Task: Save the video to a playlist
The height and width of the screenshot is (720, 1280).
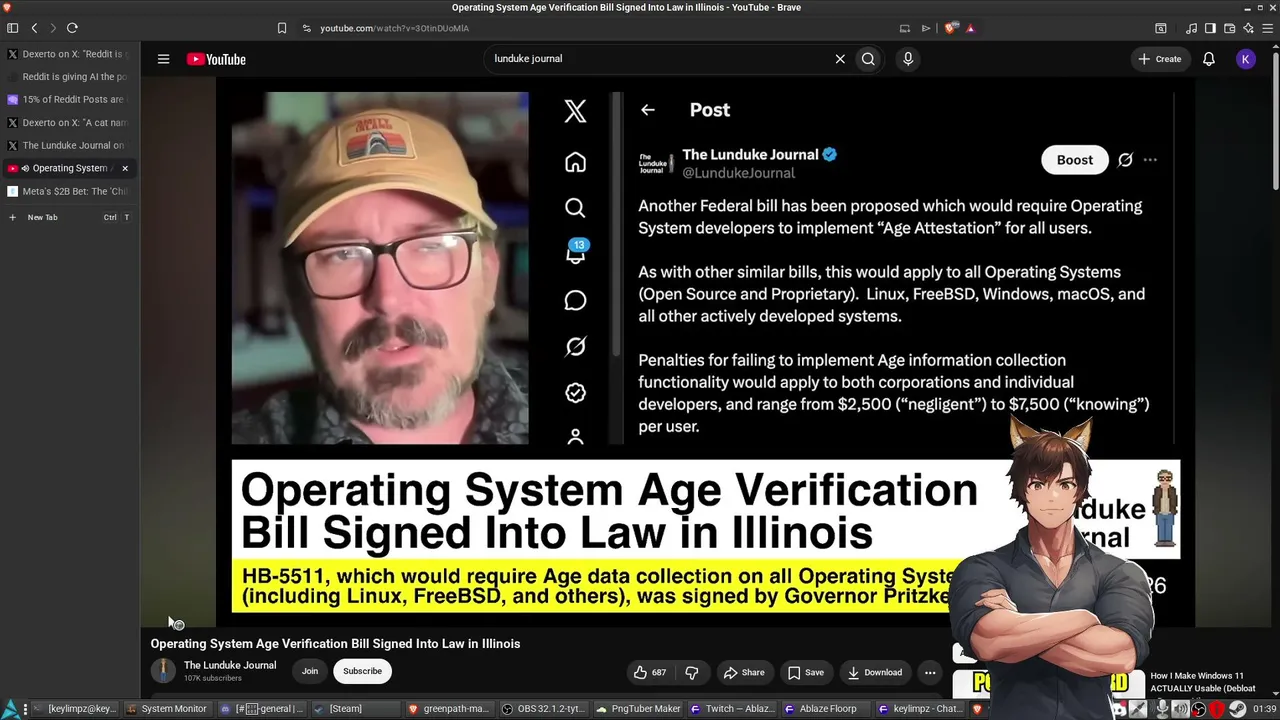Action: click(805, 672)
